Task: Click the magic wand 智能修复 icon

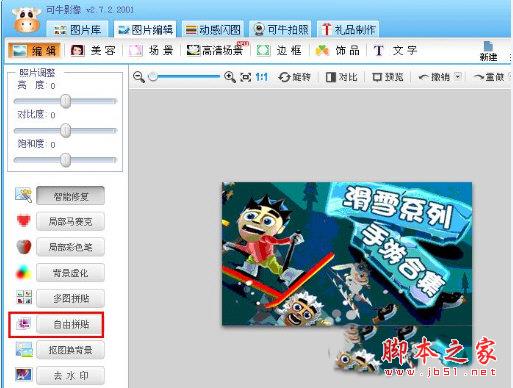Action: pos(23,195)
